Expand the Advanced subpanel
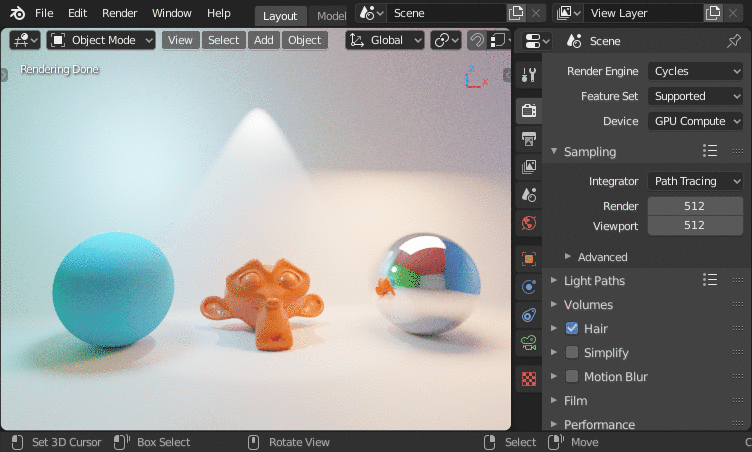Viewport: 752px width, 452px height. (x=568, y=256)
